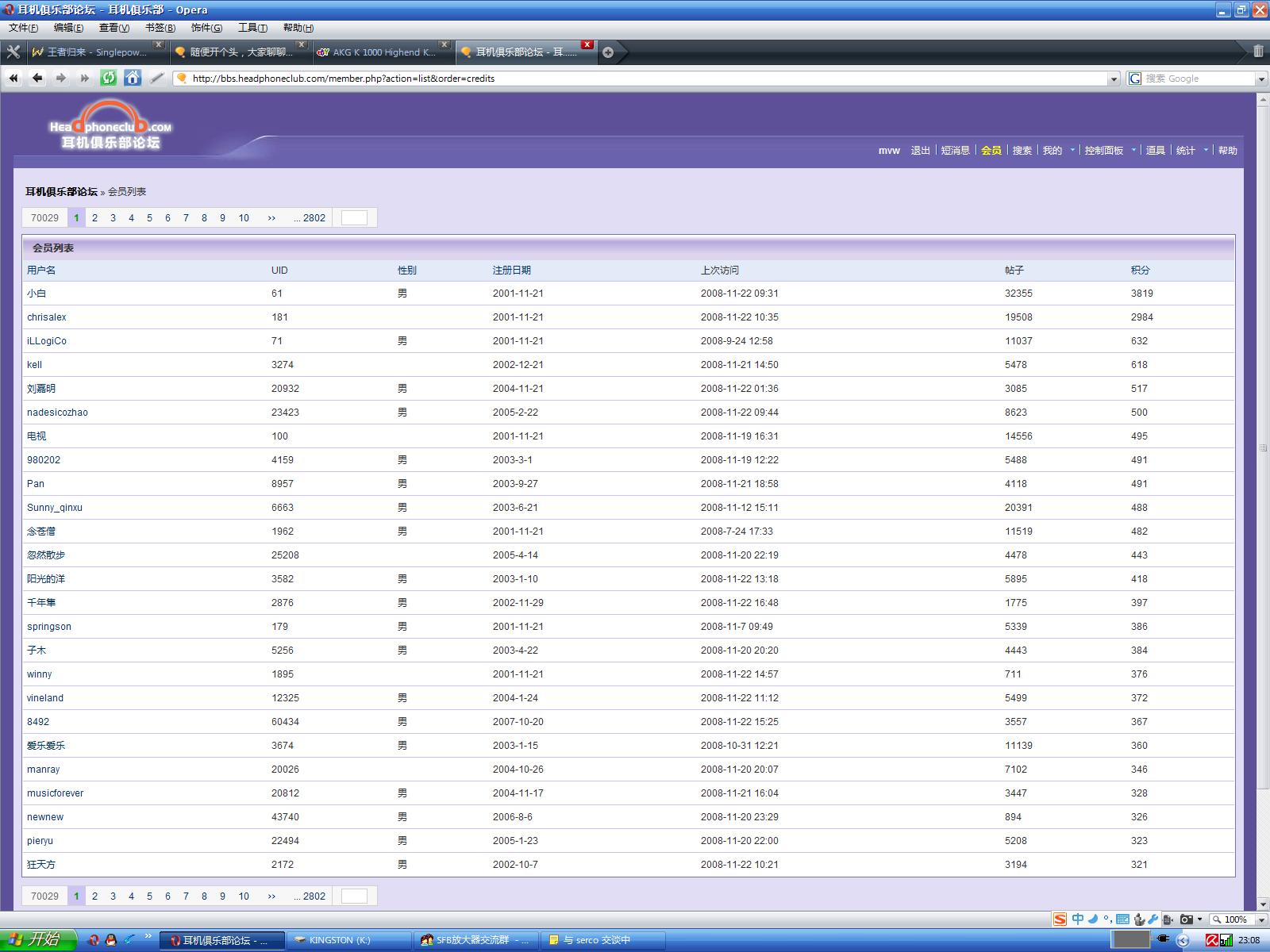The height and width of the screenshot is (952, 1270).
Task: Open 文件 menu
Action: (23, 28)
